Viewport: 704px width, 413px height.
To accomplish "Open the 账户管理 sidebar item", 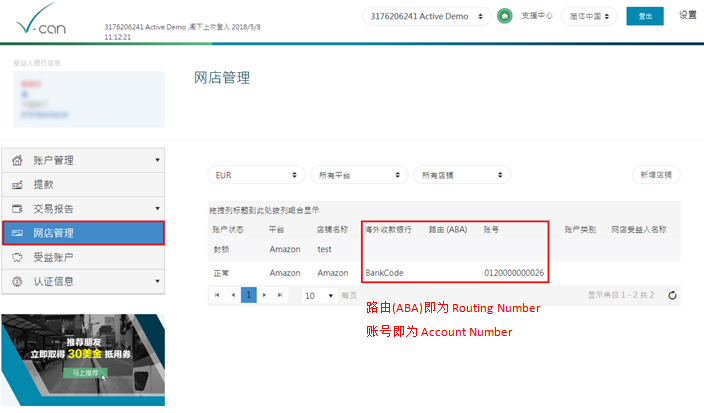I will [x=83, y=160].
